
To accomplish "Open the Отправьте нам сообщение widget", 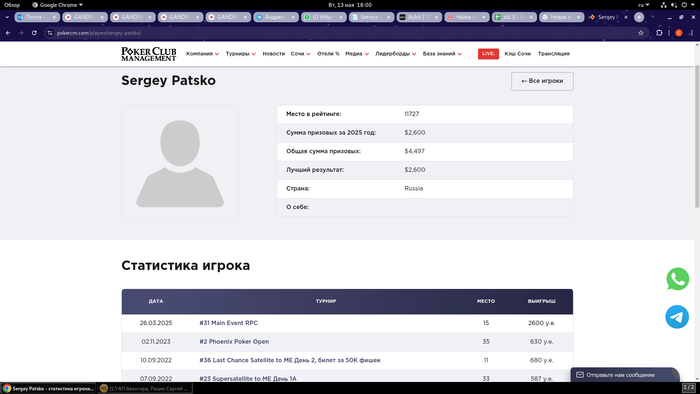I will click(625, 375).
